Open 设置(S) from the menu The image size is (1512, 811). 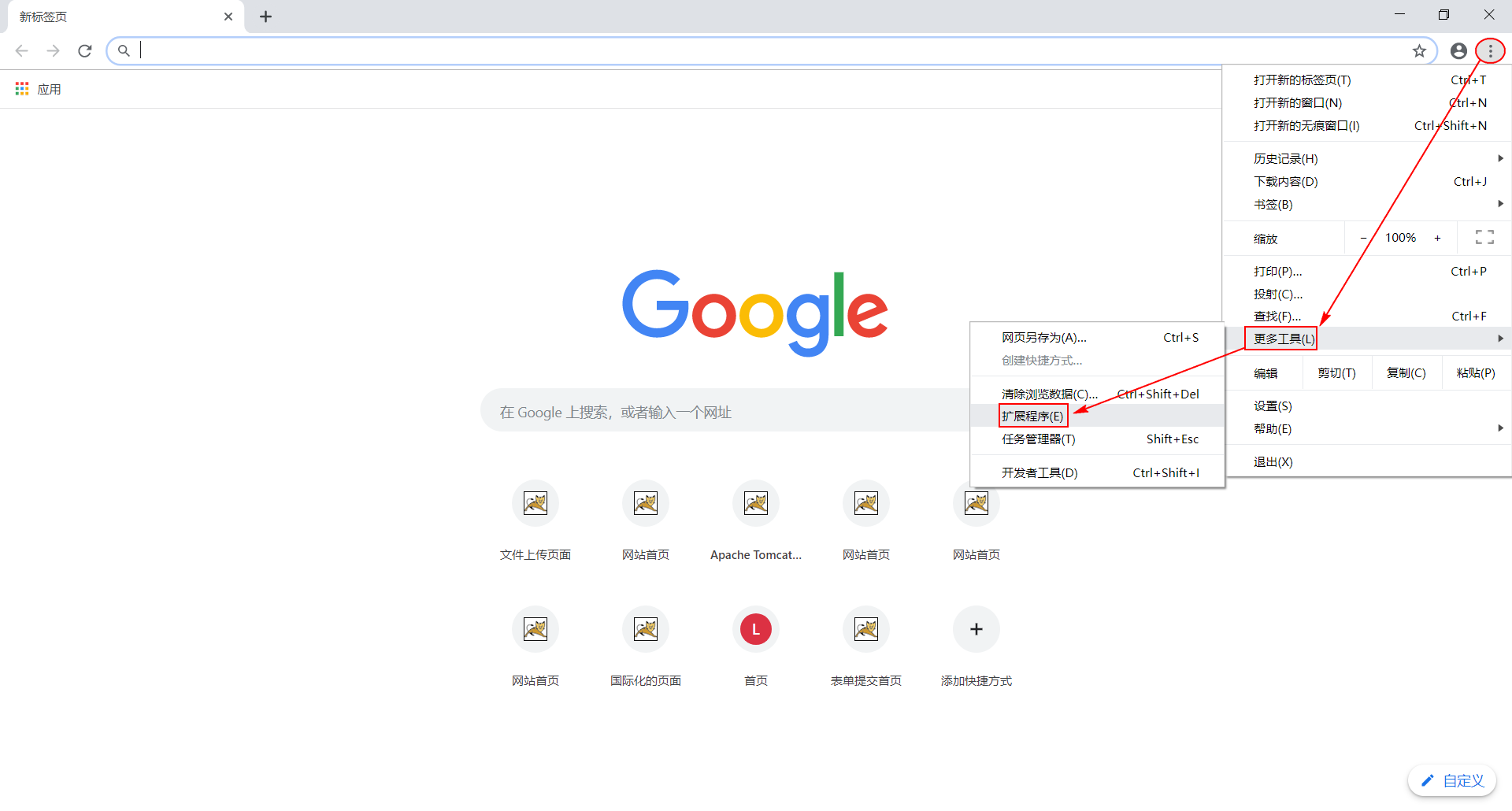[1273, 405]
